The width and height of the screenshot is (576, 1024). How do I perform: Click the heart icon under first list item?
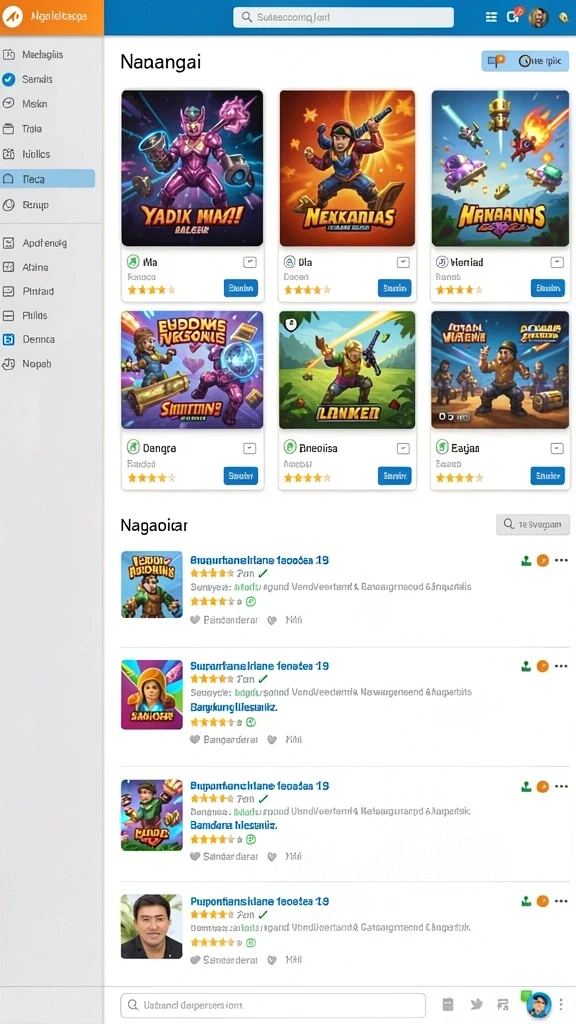pyautogui.click(x=195, y=620)
